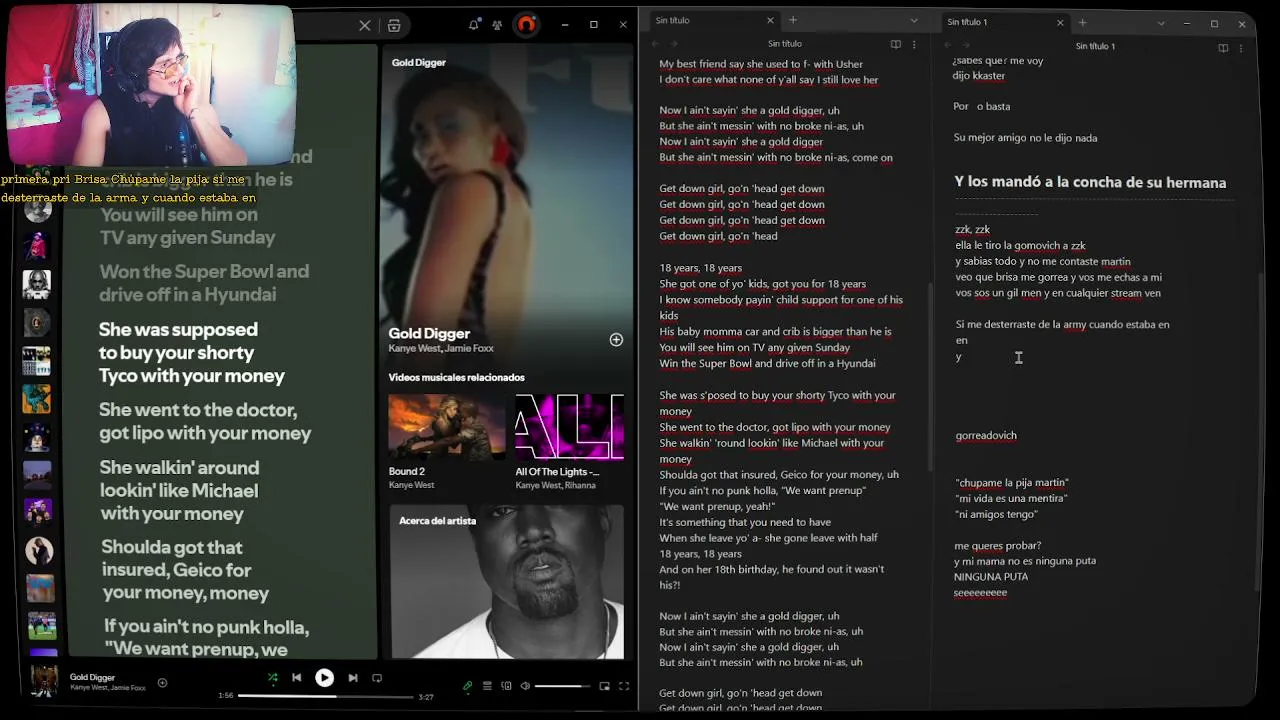Seek on the Gold Digger progress bar
The image size is (1280, 720).
[x=325, y=696]
